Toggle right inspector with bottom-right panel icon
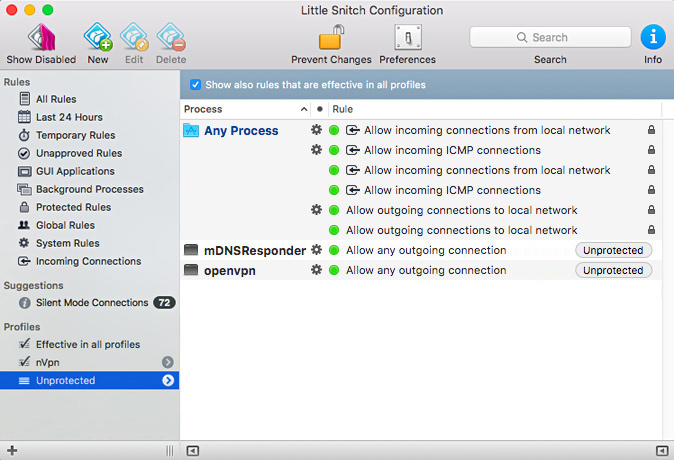674x460 pixels. point(662,451)
